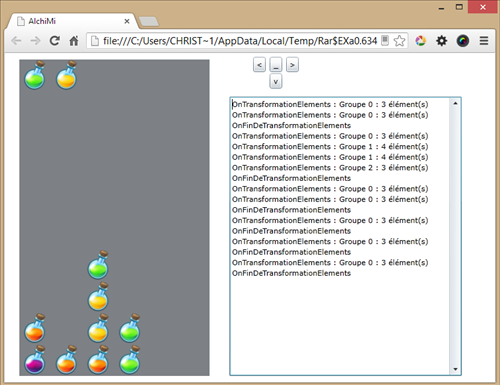Screen dimensions: 500x385
Task: Click the '_' rotate button
Action: click(x=276, y=65)
